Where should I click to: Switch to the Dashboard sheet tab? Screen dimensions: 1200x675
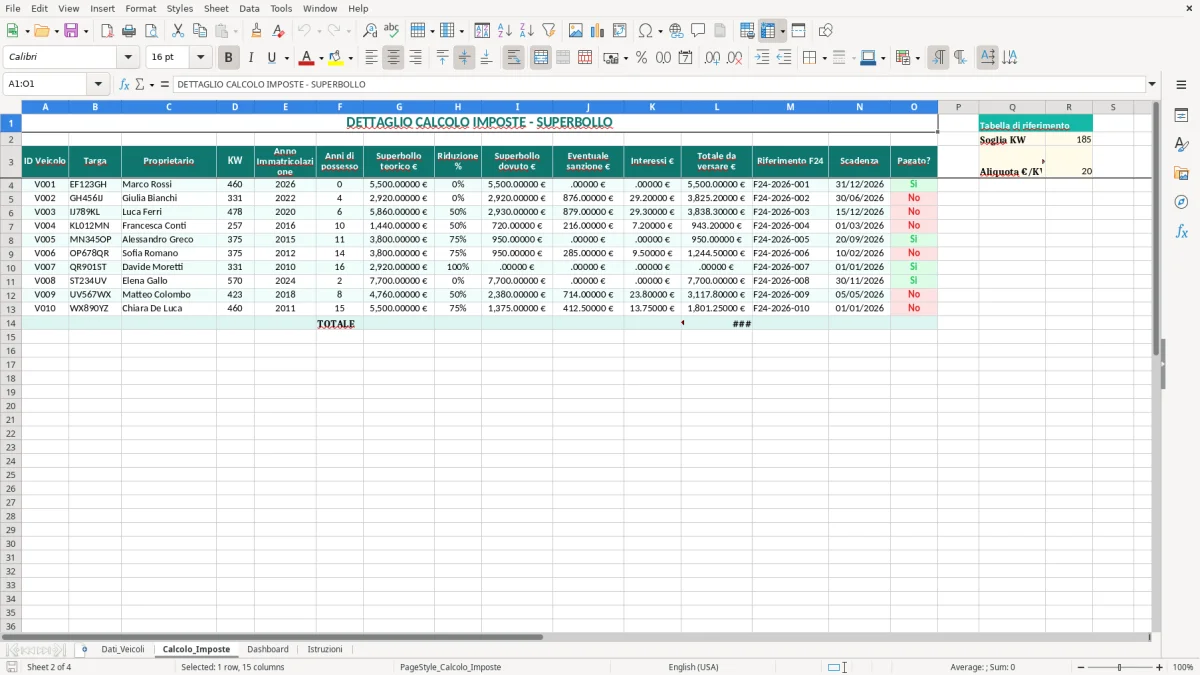[268, 649]
